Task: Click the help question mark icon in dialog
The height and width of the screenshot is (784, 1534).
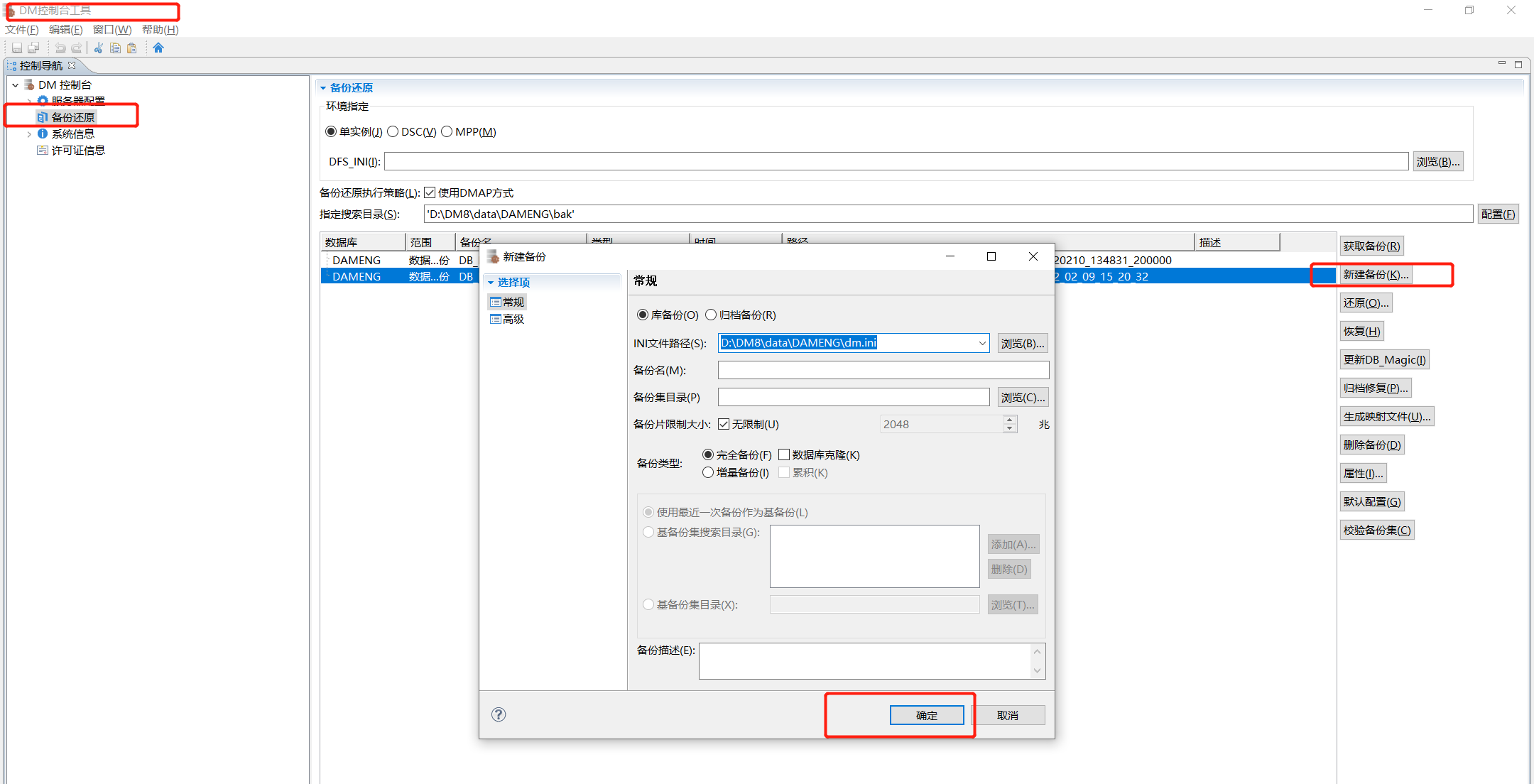Action: click(499, 714)
